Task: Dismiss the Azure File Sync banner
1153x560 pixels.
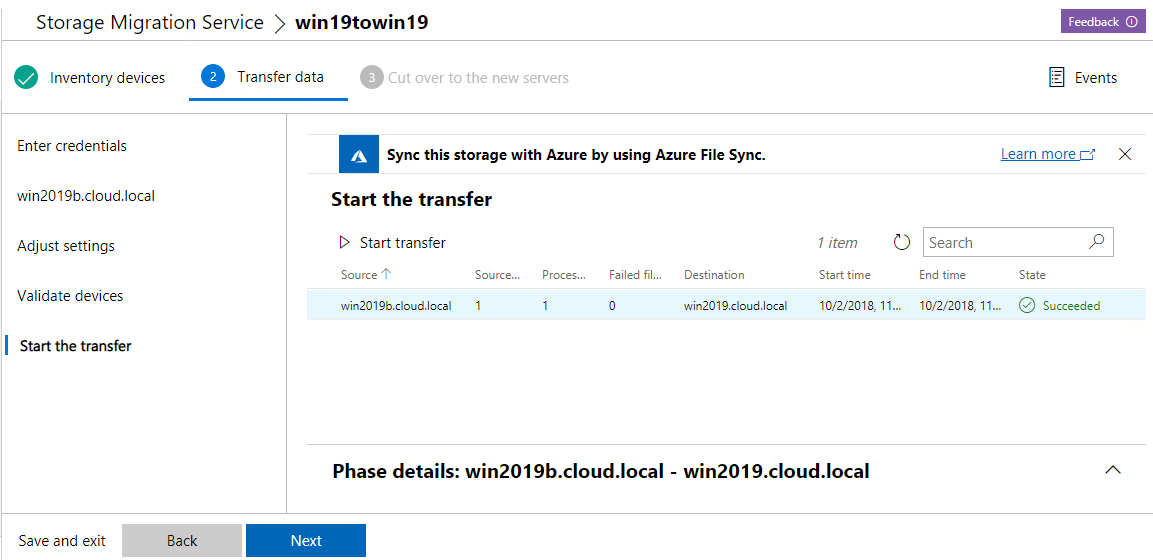Action: [1124, 154]
